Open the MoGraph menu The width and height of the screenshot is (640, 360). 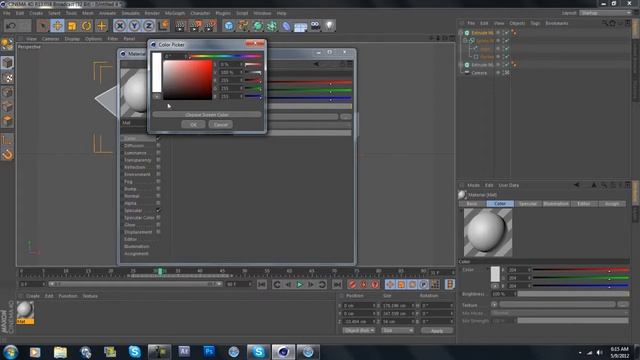pos(175,13)
